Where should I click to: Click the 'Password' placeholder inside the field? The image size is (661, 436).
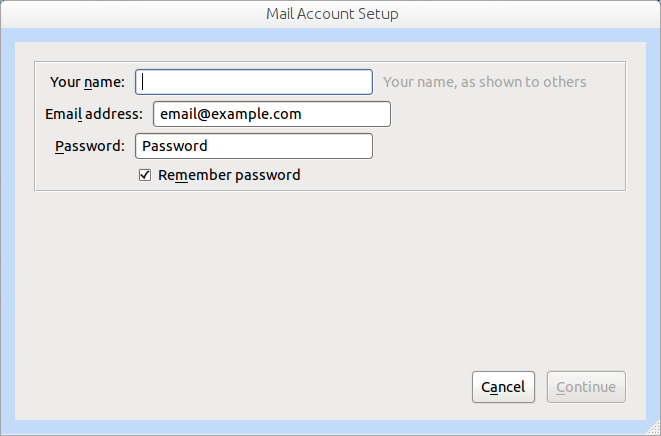click(175, 146)
